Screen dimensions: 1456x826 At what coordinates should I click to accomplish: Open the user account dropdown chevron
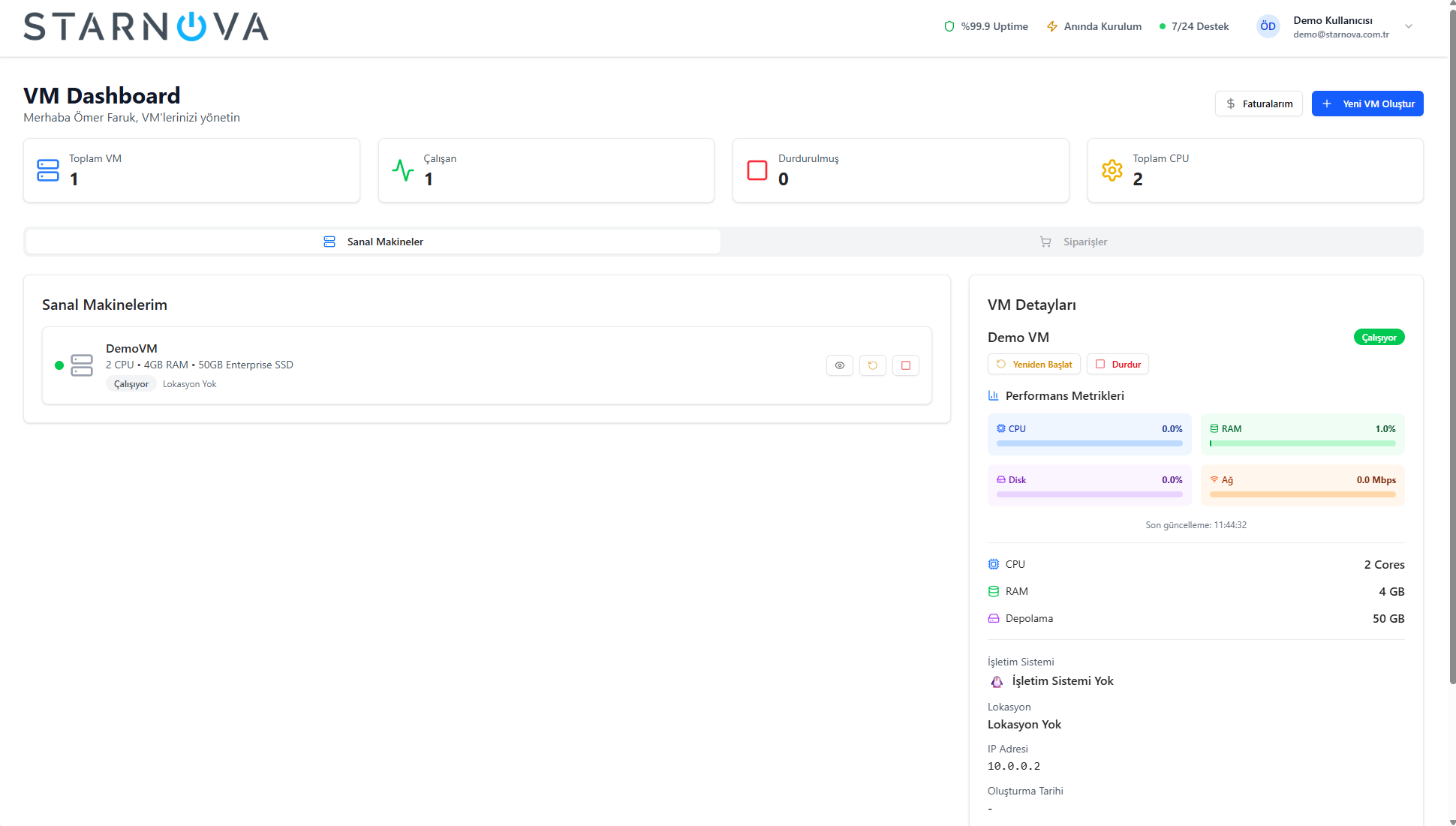1409,26
